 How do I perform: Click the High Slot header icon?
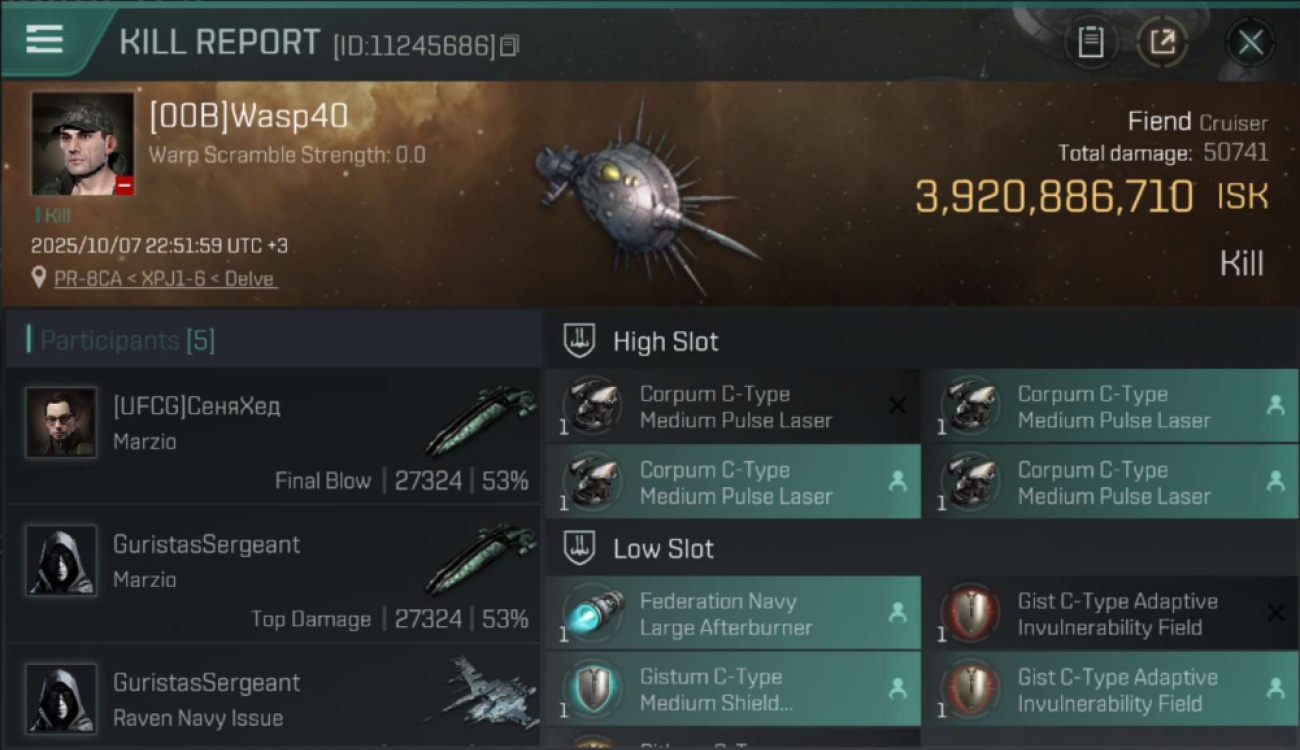(x=580, y=341)
